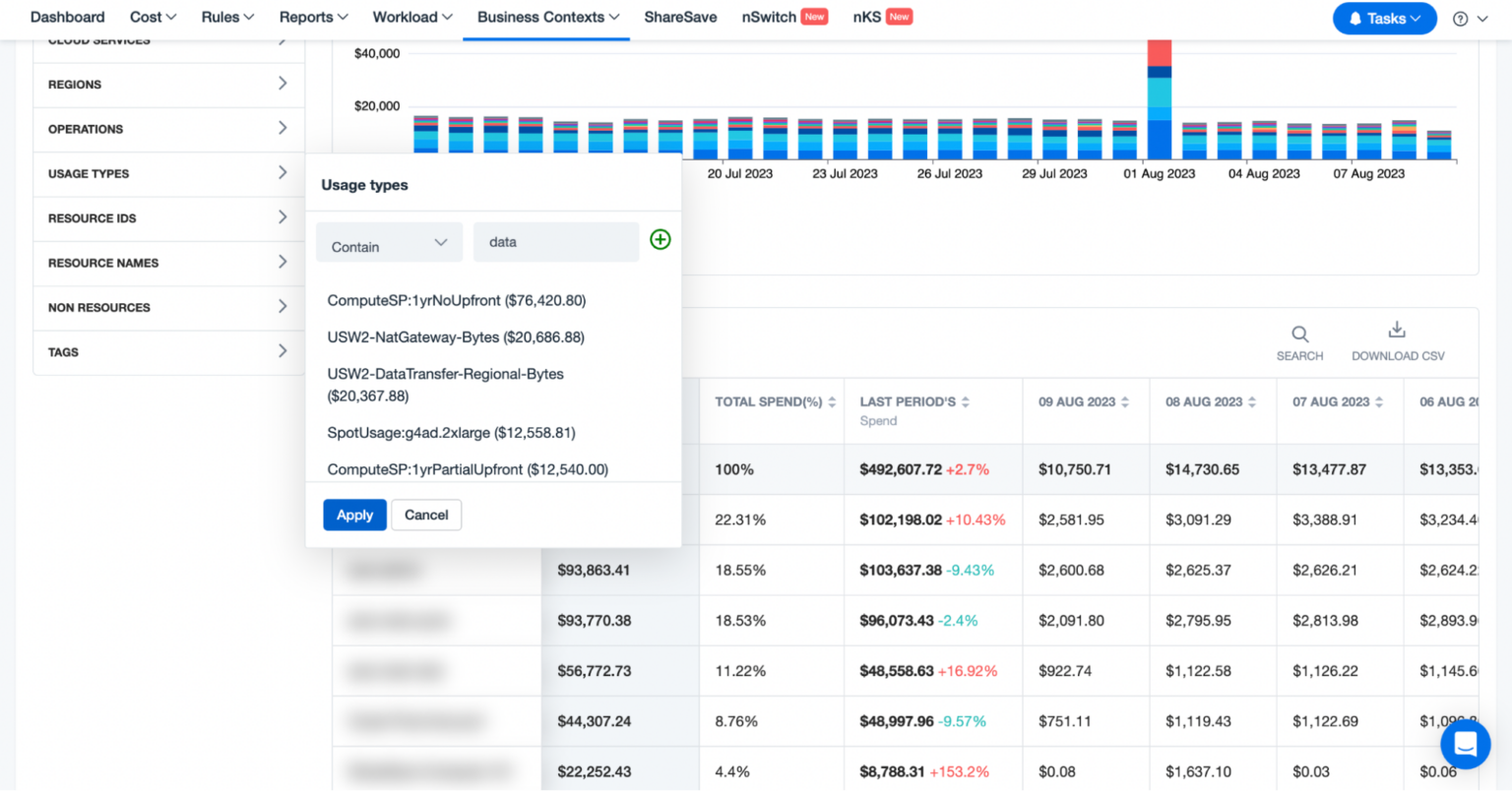Select USW2-NatGateway-Bytes from the results list
Image resolution: width=1512 pixels, height=791 pixels.
tap(456, 336)
